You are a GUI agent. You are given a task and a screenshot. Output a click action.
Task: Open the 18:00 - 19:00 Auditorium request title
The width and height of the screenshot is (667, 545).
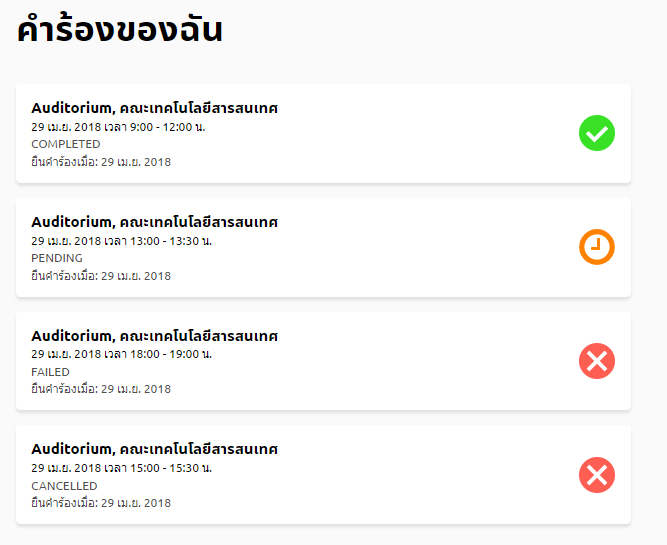pos(154,336)
